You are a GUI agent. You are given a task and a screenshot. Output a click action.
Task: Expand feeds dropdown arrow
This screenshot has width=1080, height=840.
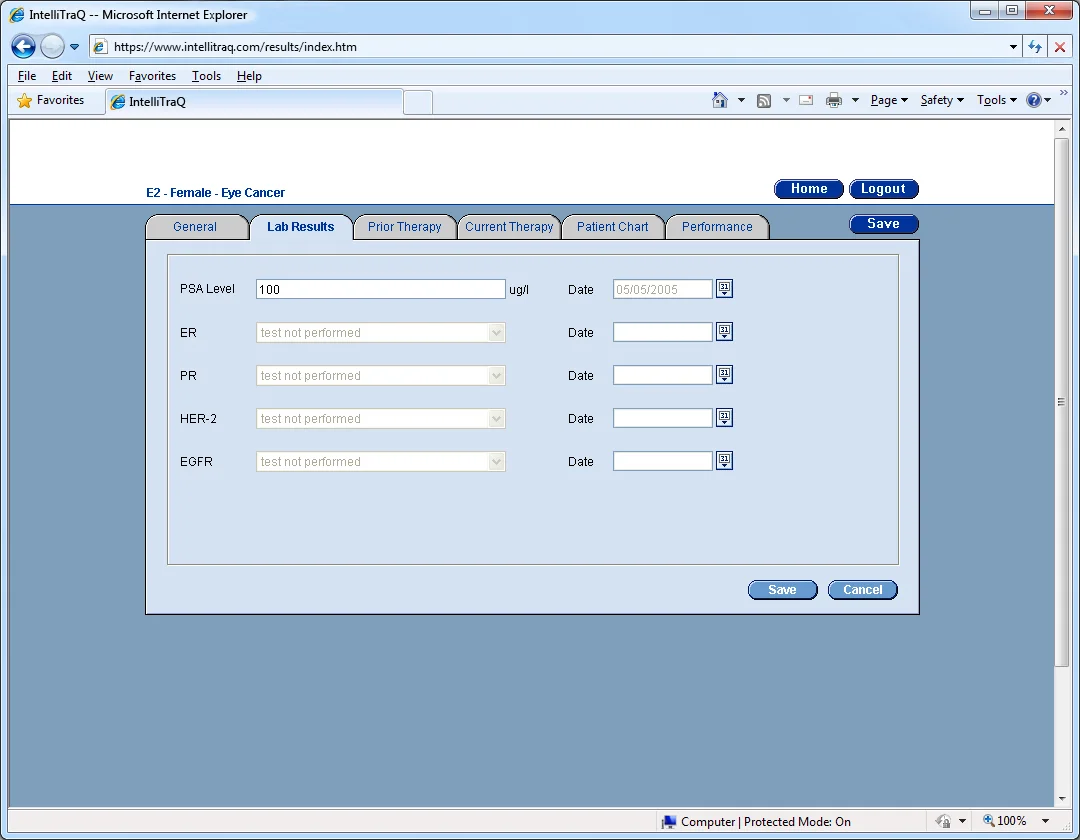(786, 101)
